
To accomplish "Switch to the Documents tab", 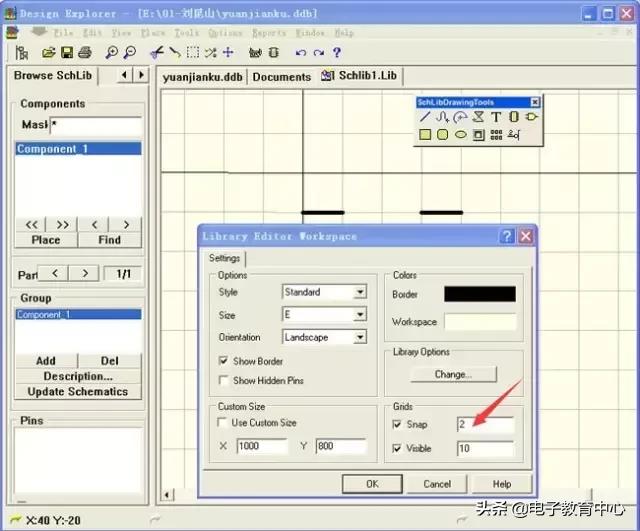I will coord(282,77).
